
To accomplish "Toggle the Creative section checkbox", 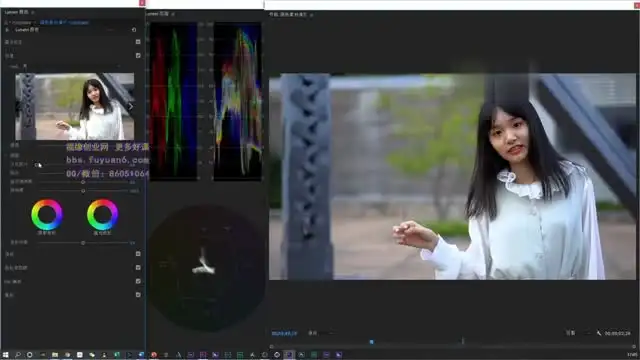I will 138,55.
